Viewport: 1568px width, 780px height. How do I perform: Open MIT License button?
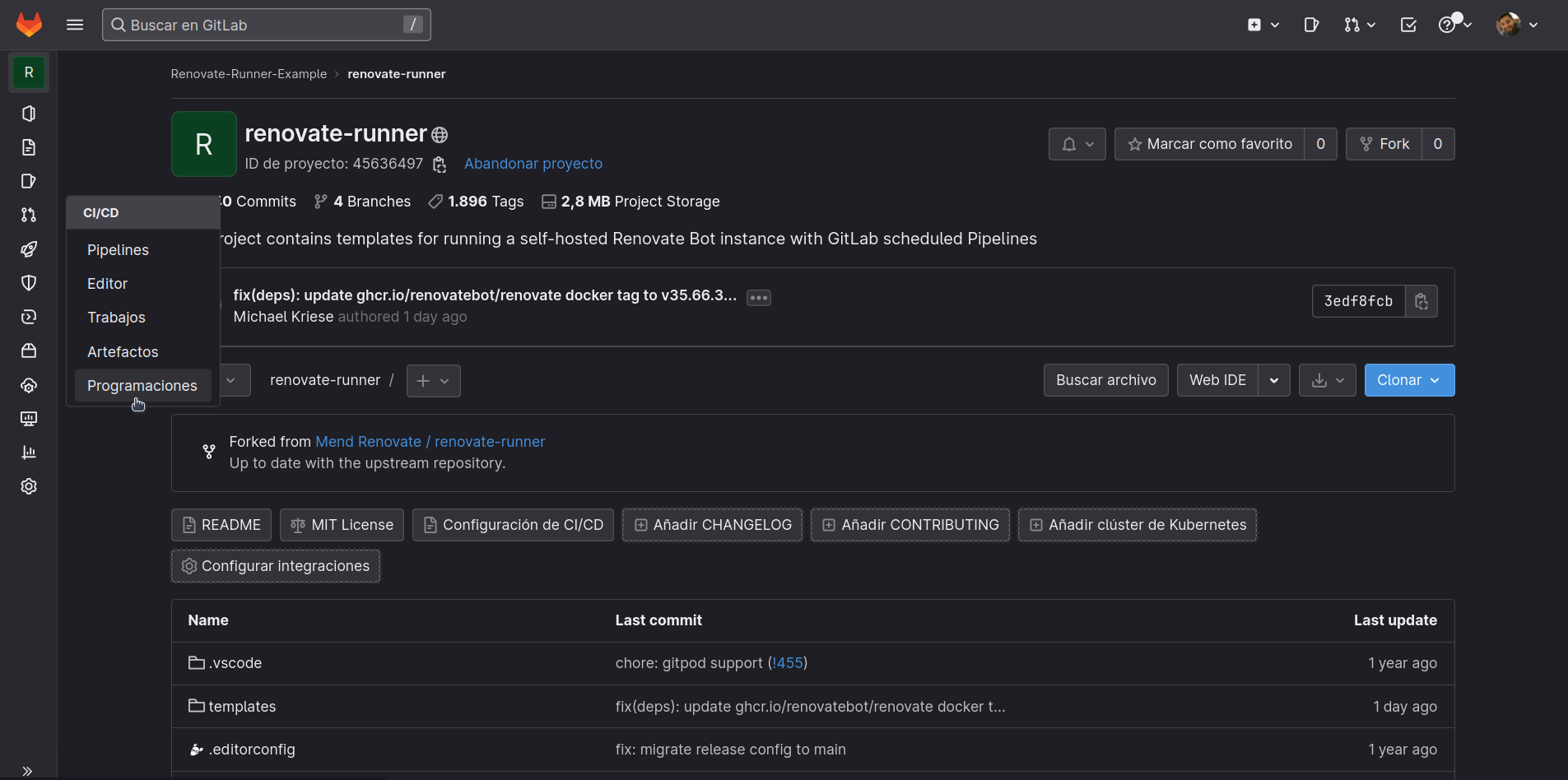click(342, 525)
